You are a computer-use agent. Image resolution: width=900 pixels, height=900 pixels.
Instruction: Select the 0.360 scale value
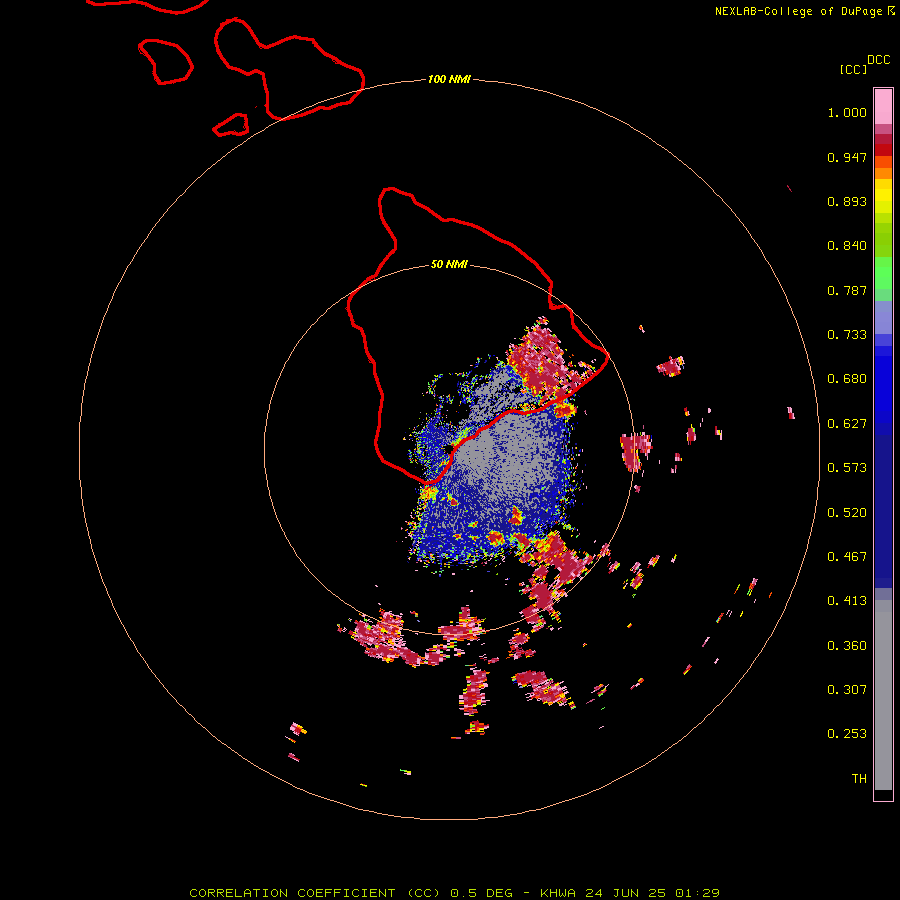point(847,646)
